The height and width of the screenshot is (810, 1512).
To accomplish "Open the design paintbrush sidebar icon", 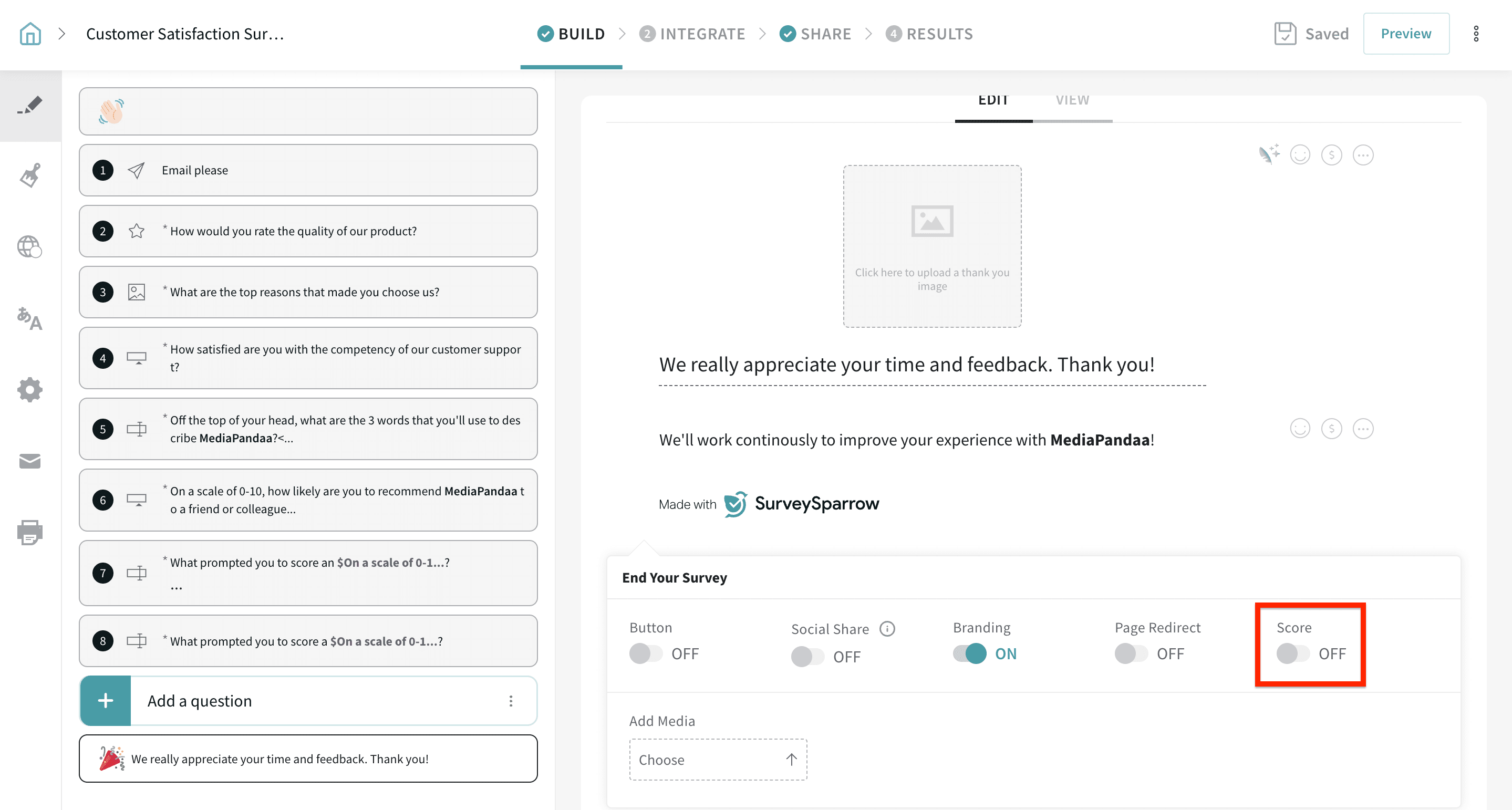I will click(x=30, y=175).
